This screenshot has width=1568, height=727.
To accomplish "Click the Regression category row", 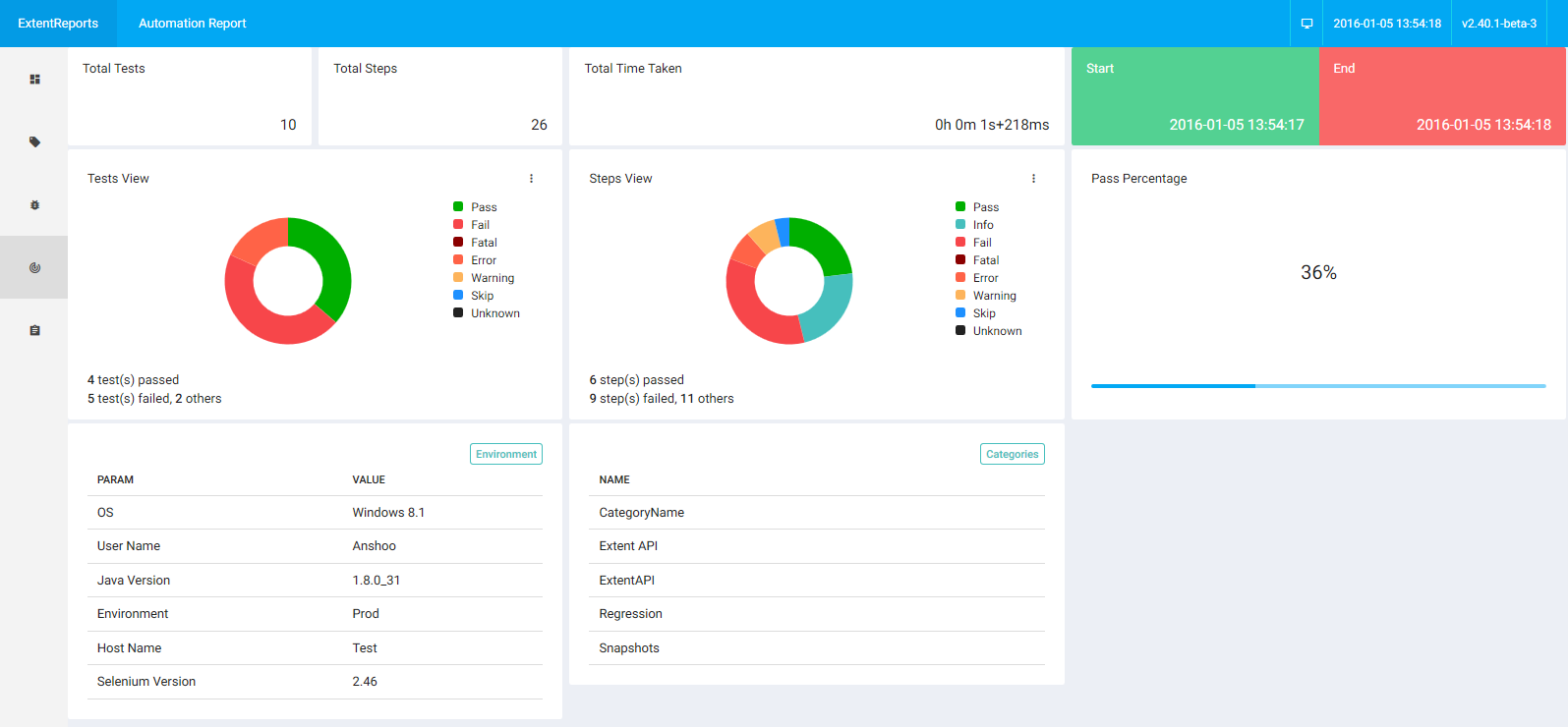I will pyautogui.click(x=630, y=614).
